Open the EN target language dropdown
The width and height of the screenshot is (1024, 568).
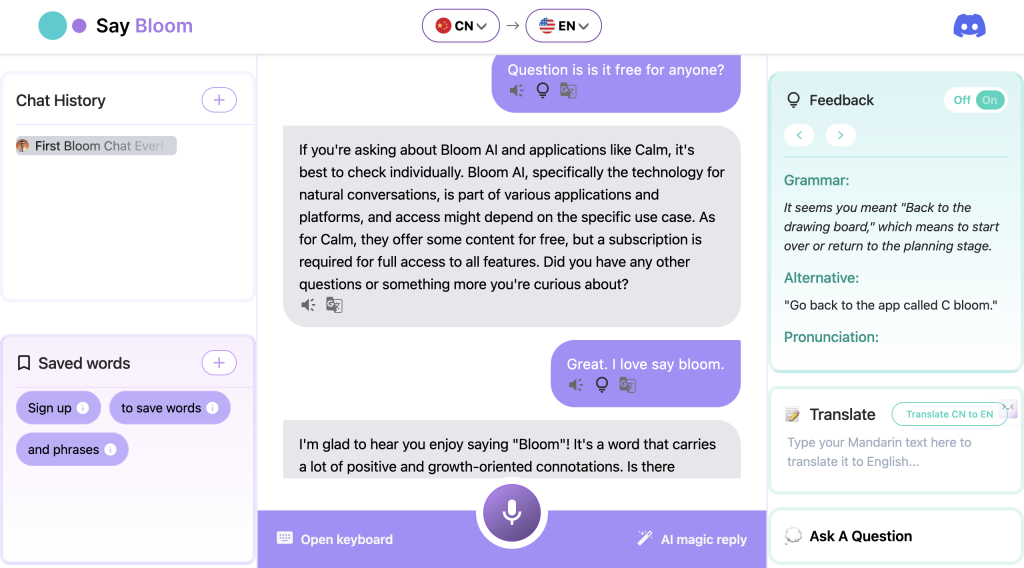pyautogui.click(x=563, y=26)
